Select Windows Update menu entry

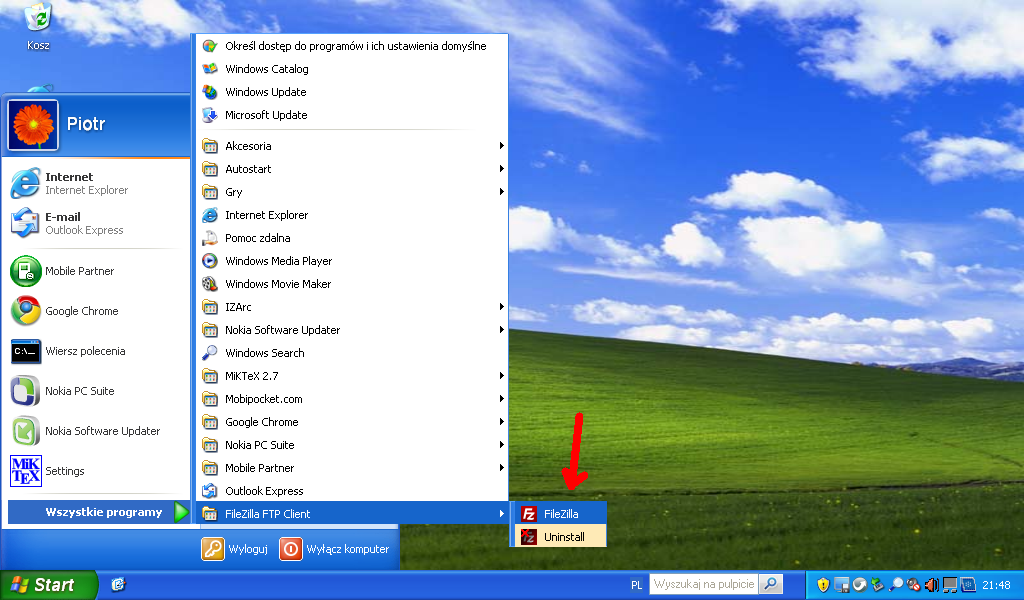click(353, 92)
